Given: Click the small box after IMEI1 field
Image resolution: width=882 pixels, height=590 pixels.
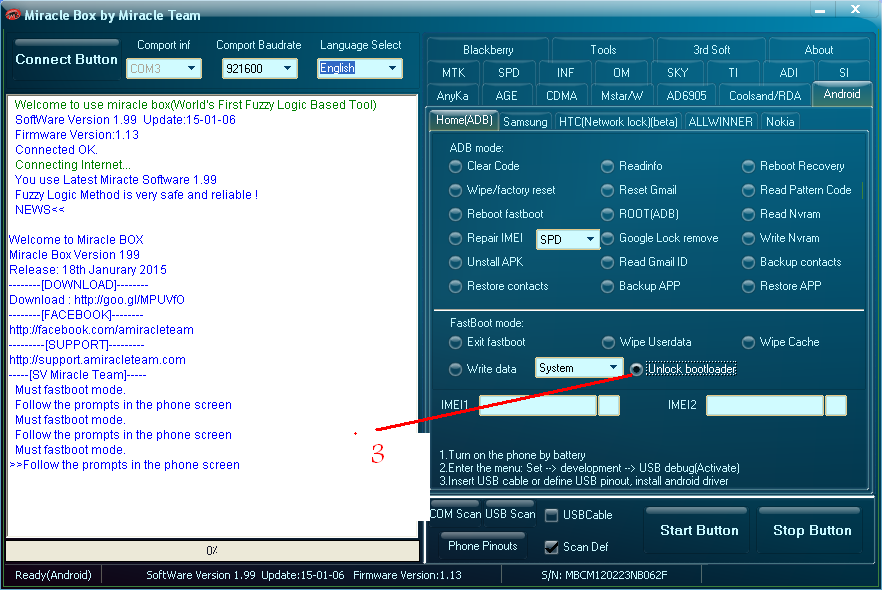Looking at the screenshot, I should click(x=609, y=406).
